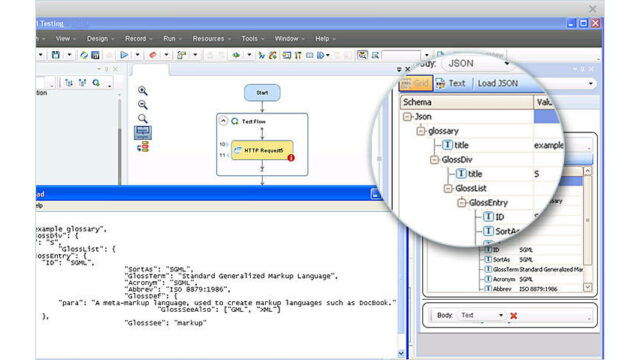Click the Save disk icon in toolbar
This screenshot has height=360, width=640.
(x=56, y=55)
